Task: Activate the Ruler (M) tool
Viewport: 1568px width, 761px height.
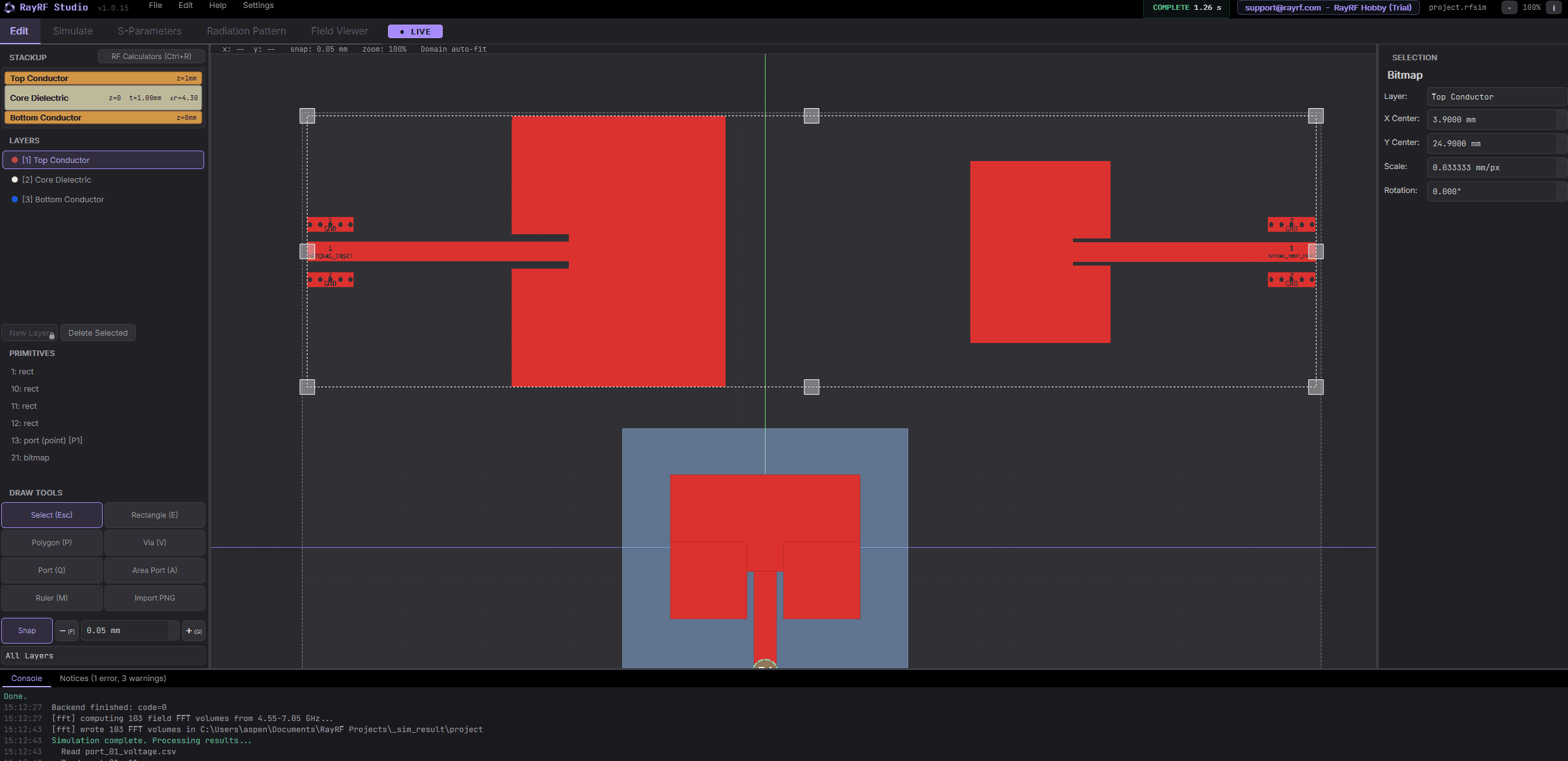Action: point(52,598)
